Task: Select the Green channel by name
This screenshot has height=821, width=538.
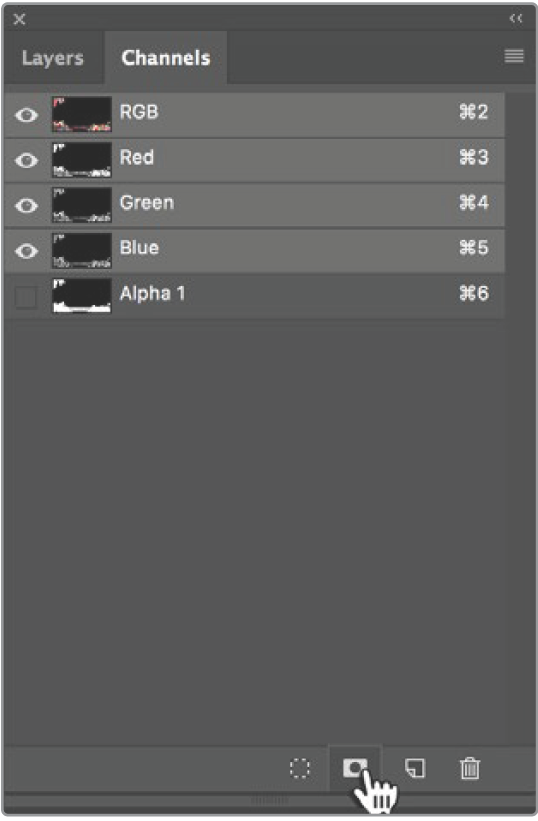Action: tap(147, 203)
